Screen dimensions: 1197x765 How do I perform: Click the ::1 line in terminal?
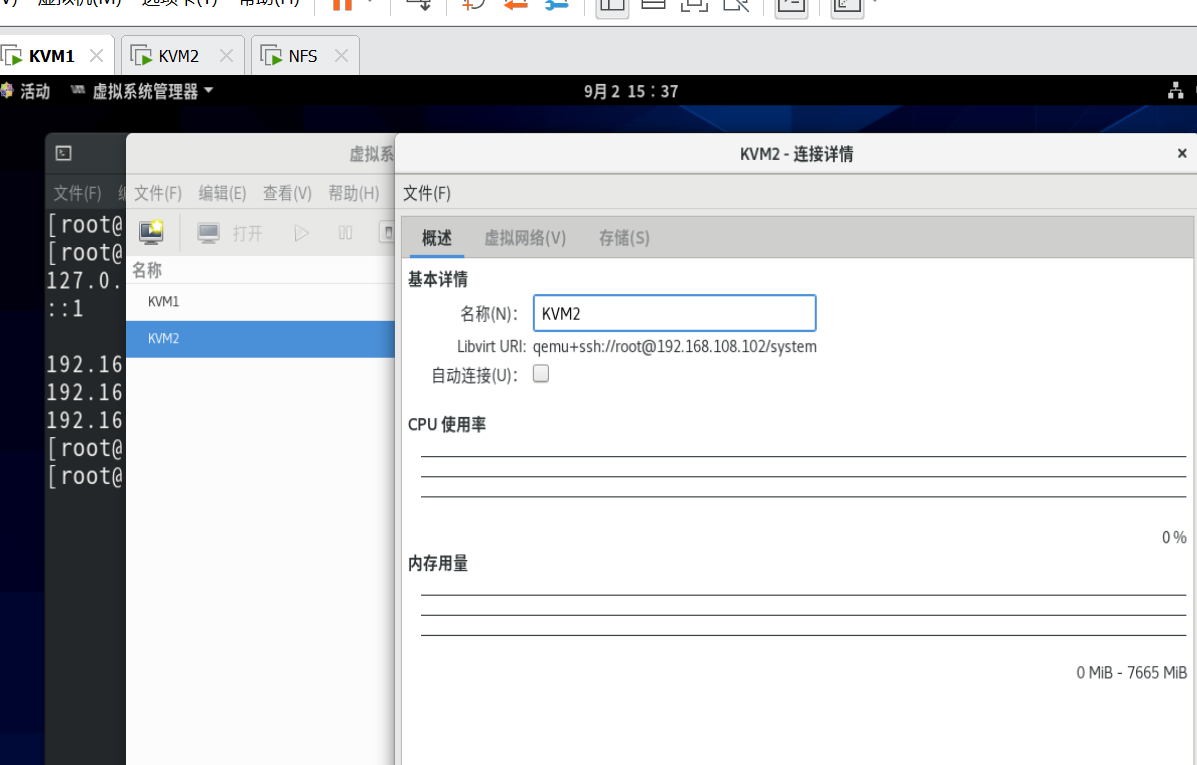coord(65,309)
